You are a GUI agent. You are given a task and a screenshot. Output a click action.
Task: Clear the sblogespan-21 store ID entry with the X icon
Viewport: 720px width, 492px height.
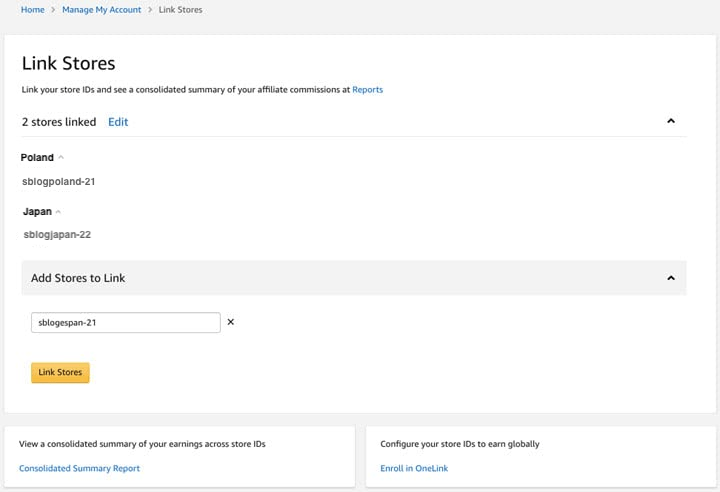(x=231, y=322)
